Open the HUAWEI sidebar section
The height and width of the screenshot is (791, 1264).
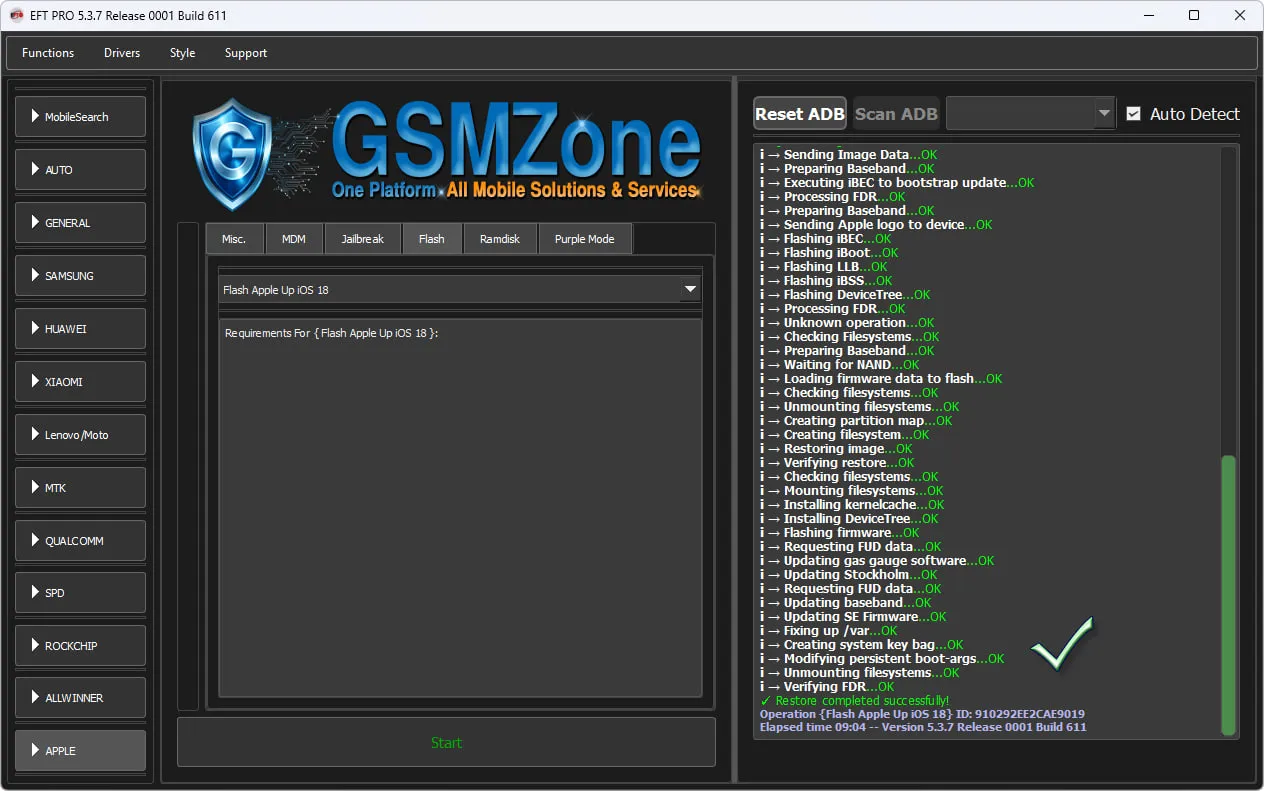click(x=80, y=329)
